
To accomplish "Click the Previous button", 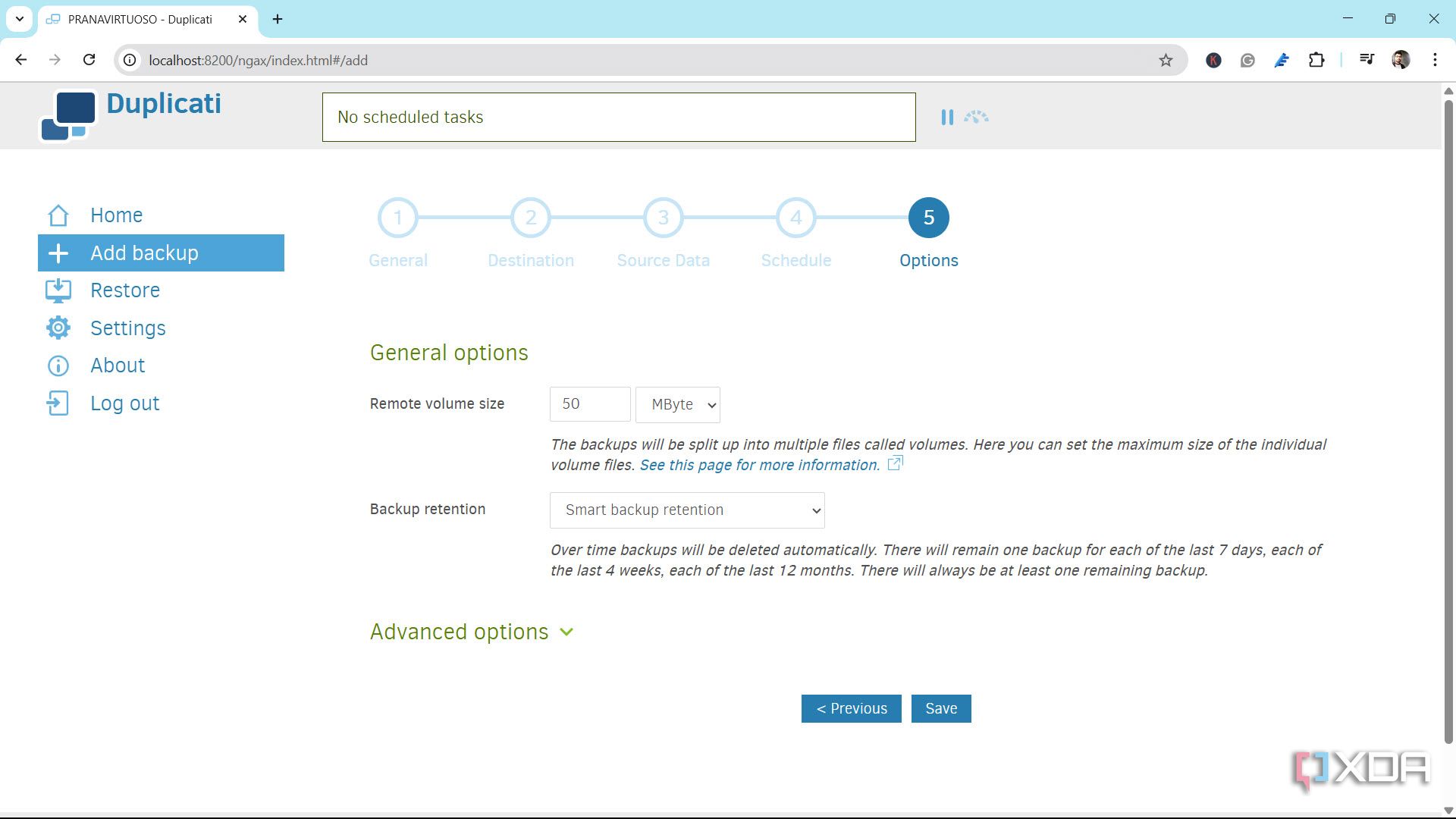I will click(851, 708).
